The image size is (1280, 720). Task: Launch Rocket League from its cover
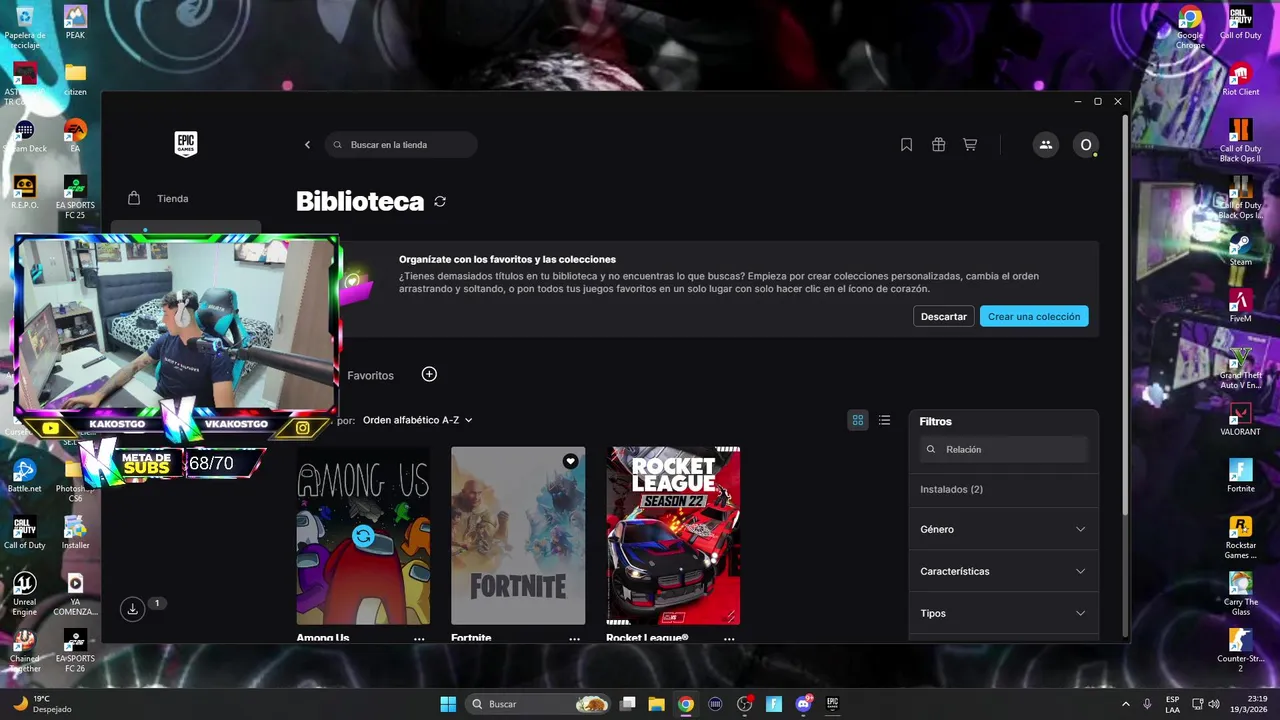tap(673, 536)
